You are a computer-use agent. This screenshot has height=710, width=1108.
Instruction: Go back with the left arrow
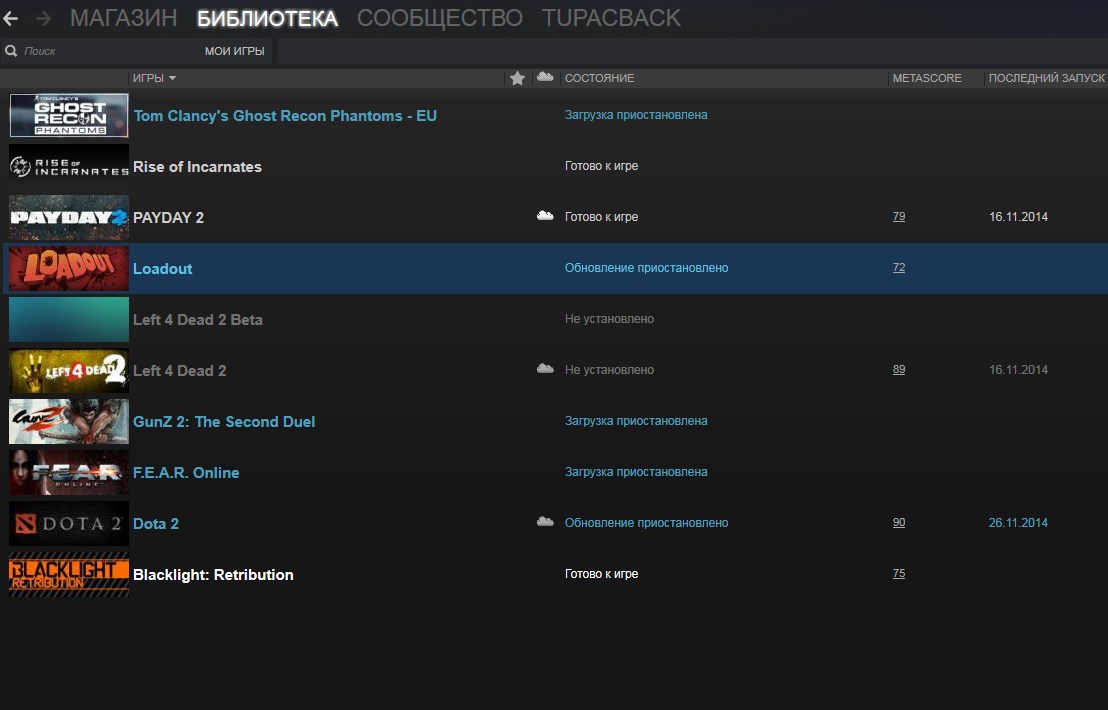(11, 18)
